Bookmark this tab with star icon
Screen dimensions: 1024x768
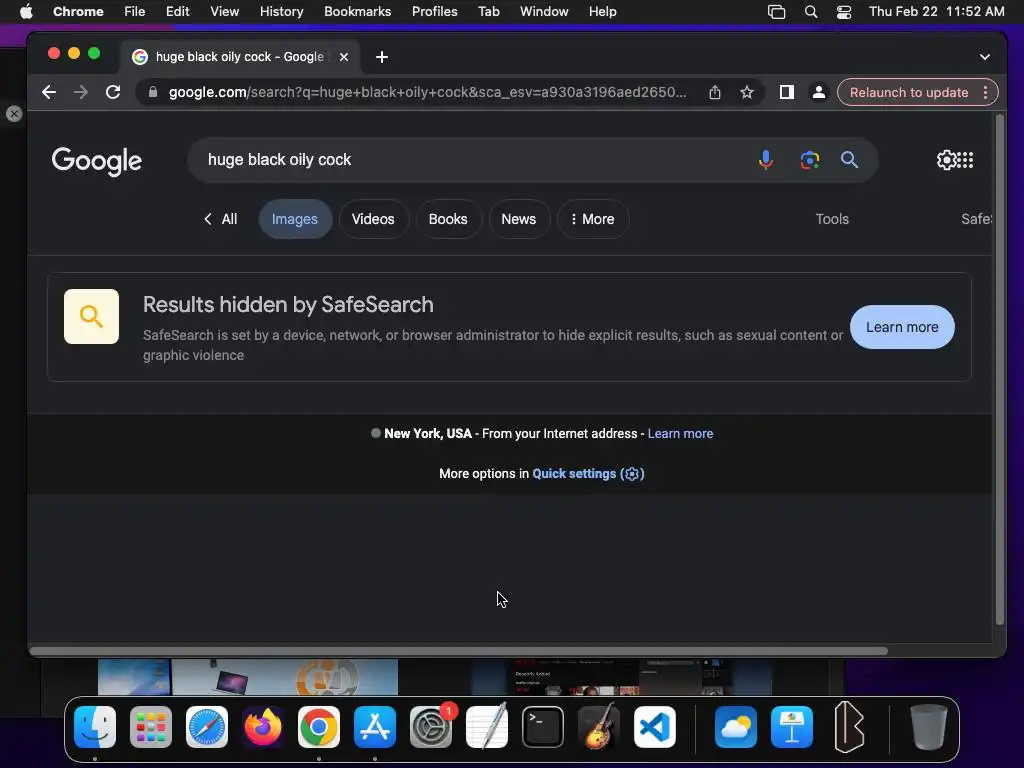tap(747, 92)
